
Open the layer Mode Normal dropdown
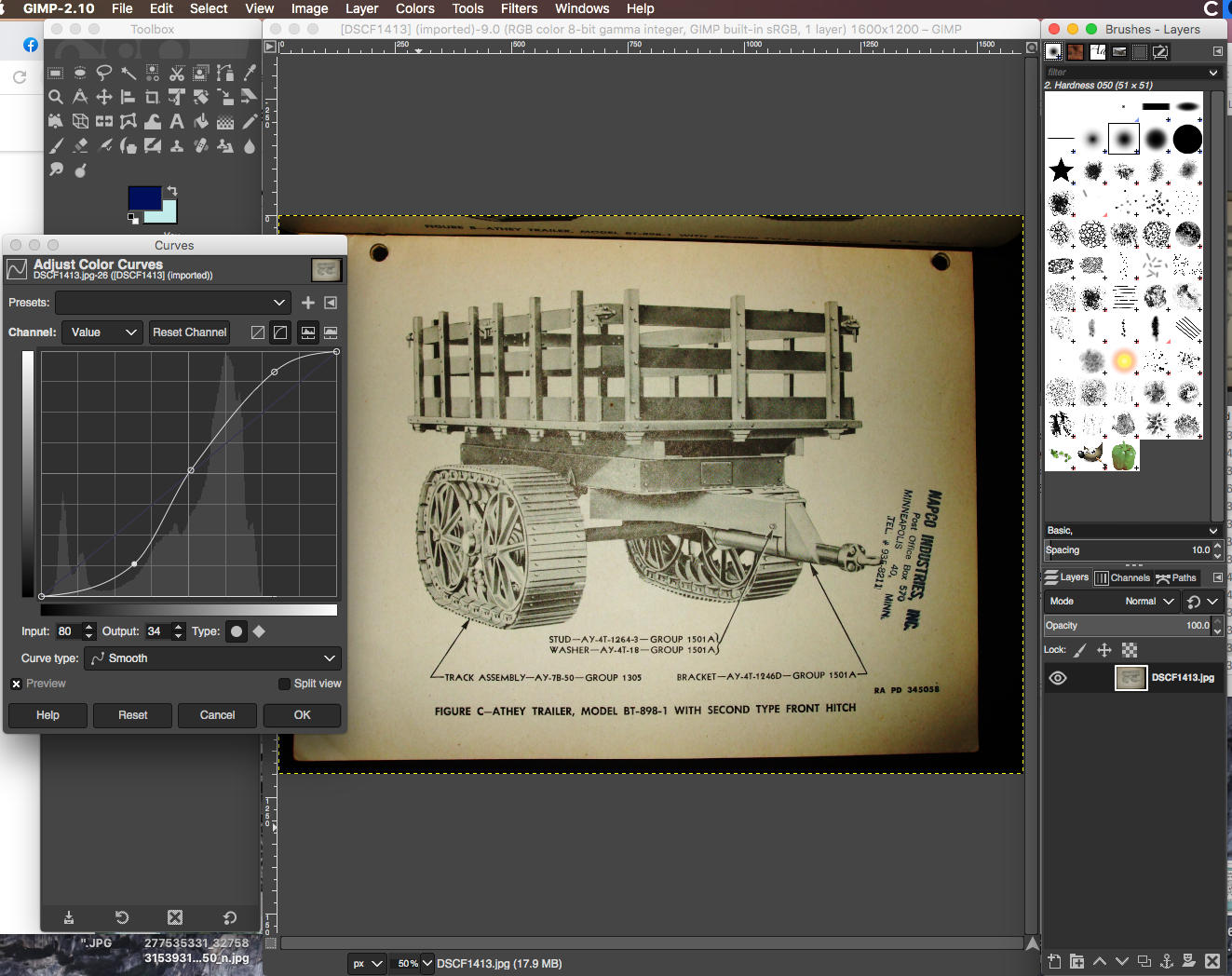1112,602
